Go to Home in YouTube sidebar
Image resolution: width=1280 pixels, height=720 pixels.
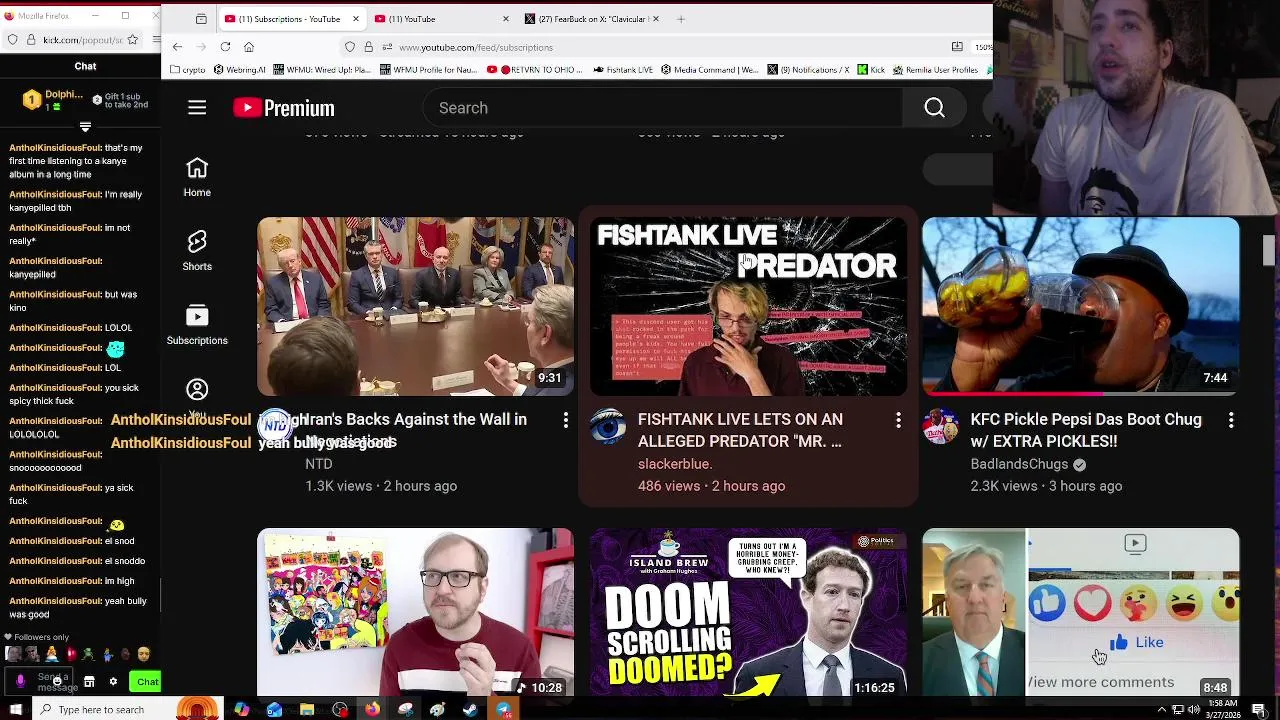197,178
